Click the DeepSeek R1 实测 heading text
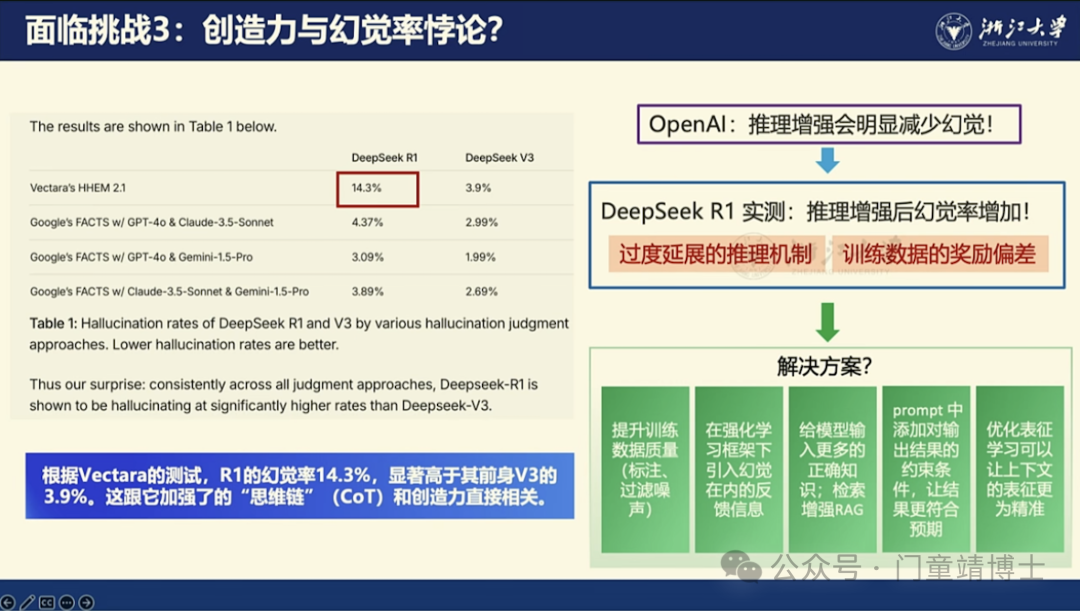 815,211
